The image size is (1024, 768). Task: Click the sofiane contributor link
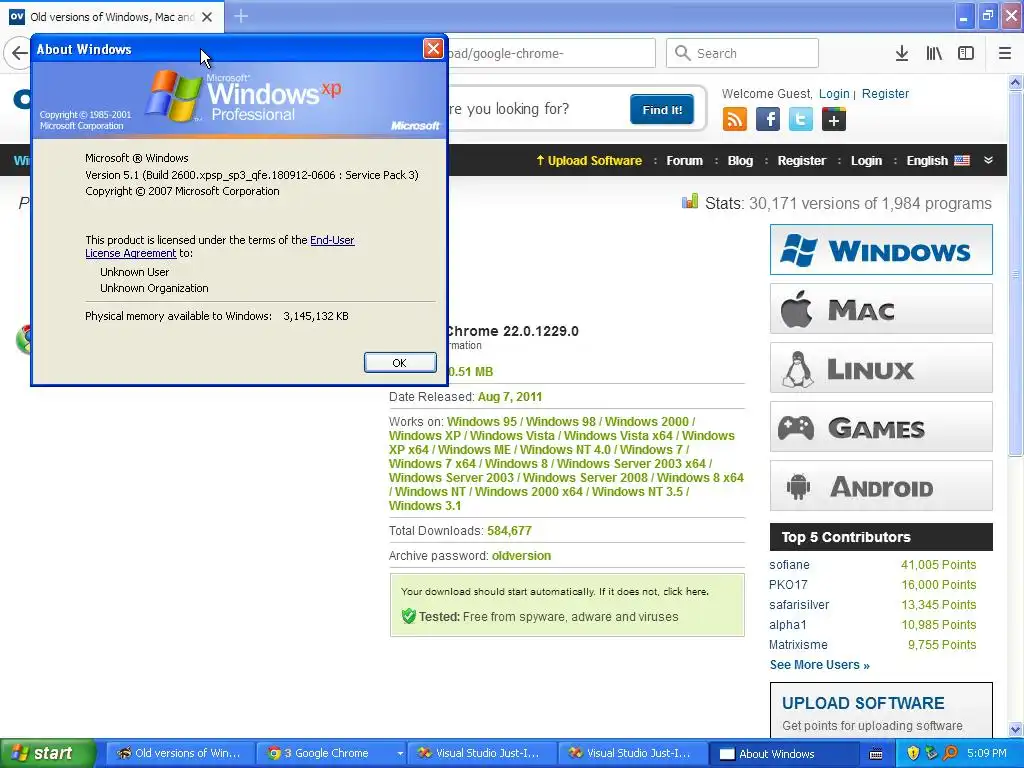coord(789,565)
